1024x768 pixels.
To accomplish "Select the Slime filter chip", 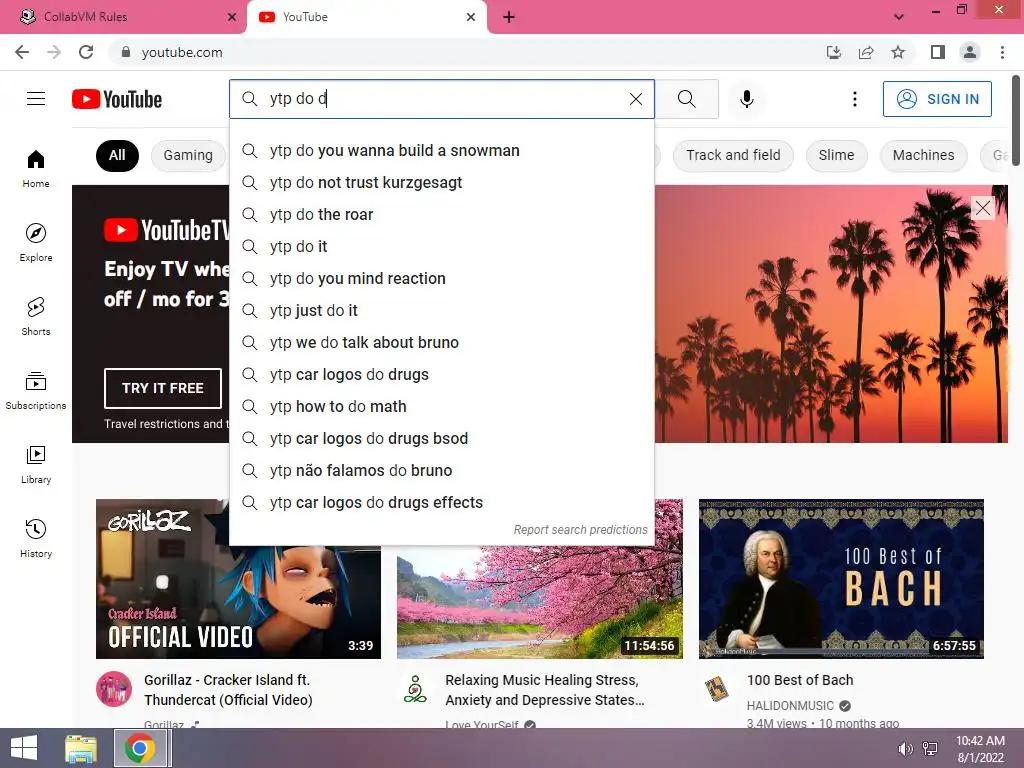I will pos(836,155).
